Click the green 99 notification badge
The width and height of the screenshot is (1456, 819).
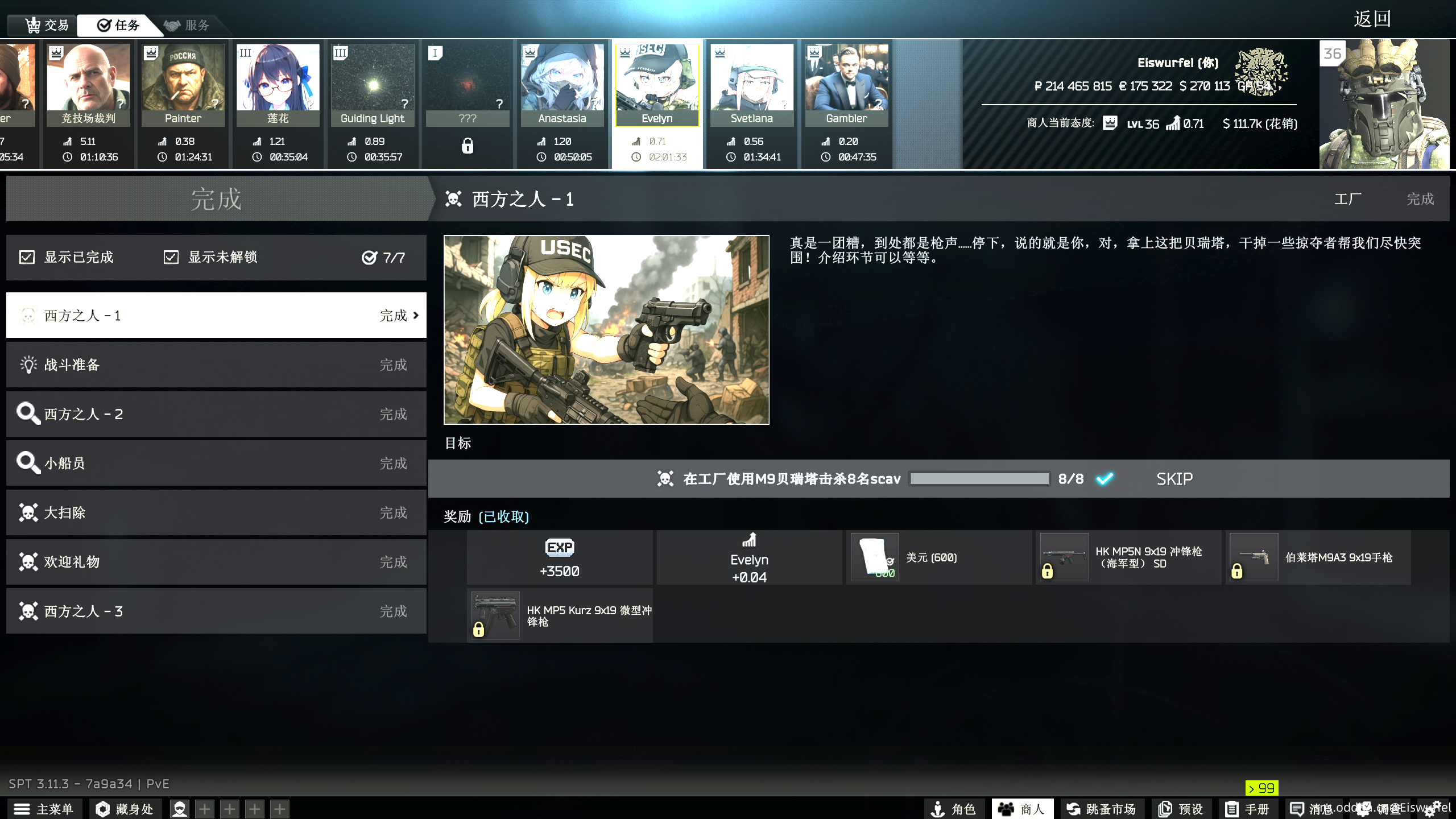[1261, 788]
